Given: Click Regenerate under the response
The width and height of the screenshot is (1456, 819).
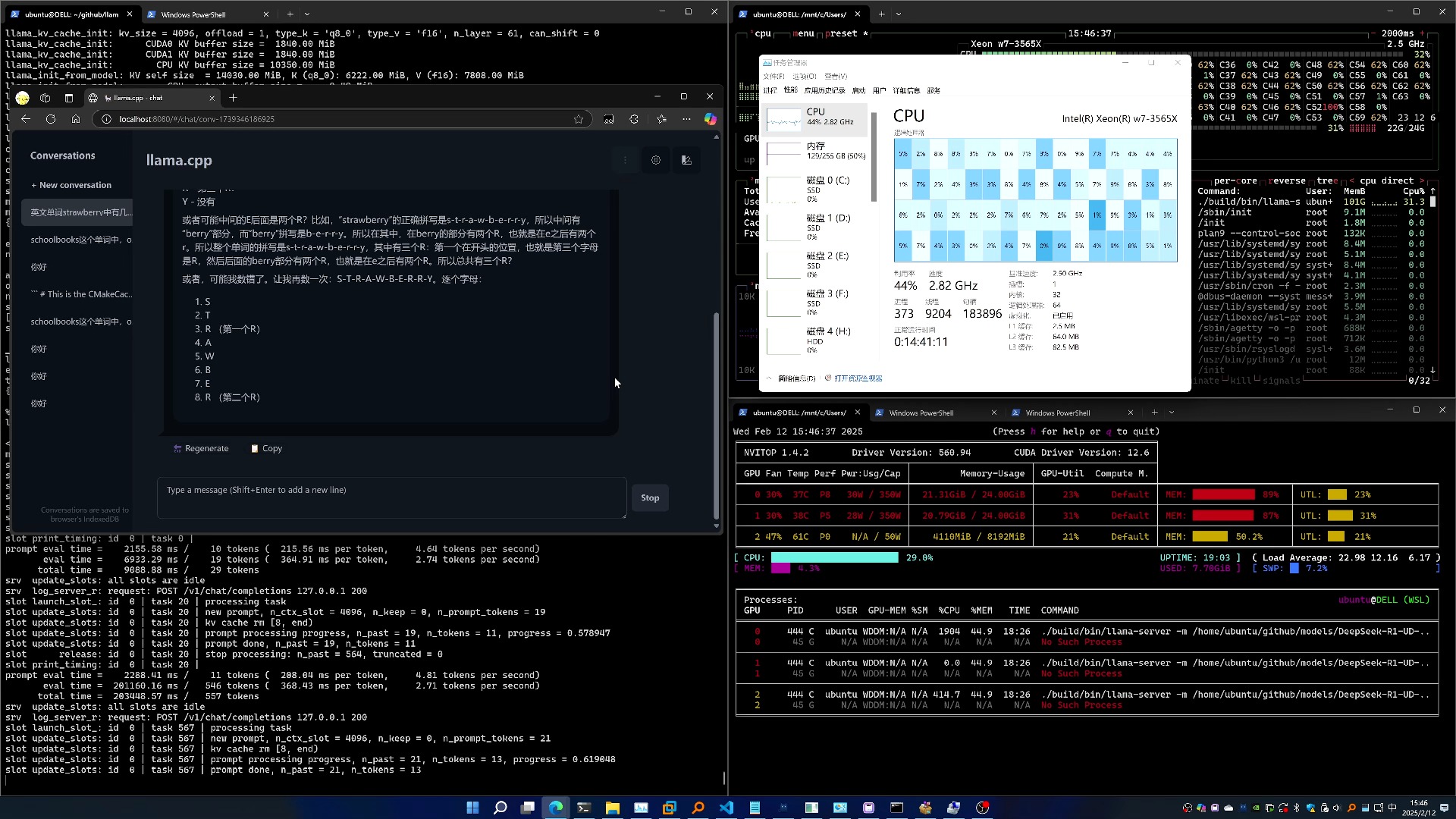Looking at the screenshot, I should pyautogui.click(x=201, y=449).
